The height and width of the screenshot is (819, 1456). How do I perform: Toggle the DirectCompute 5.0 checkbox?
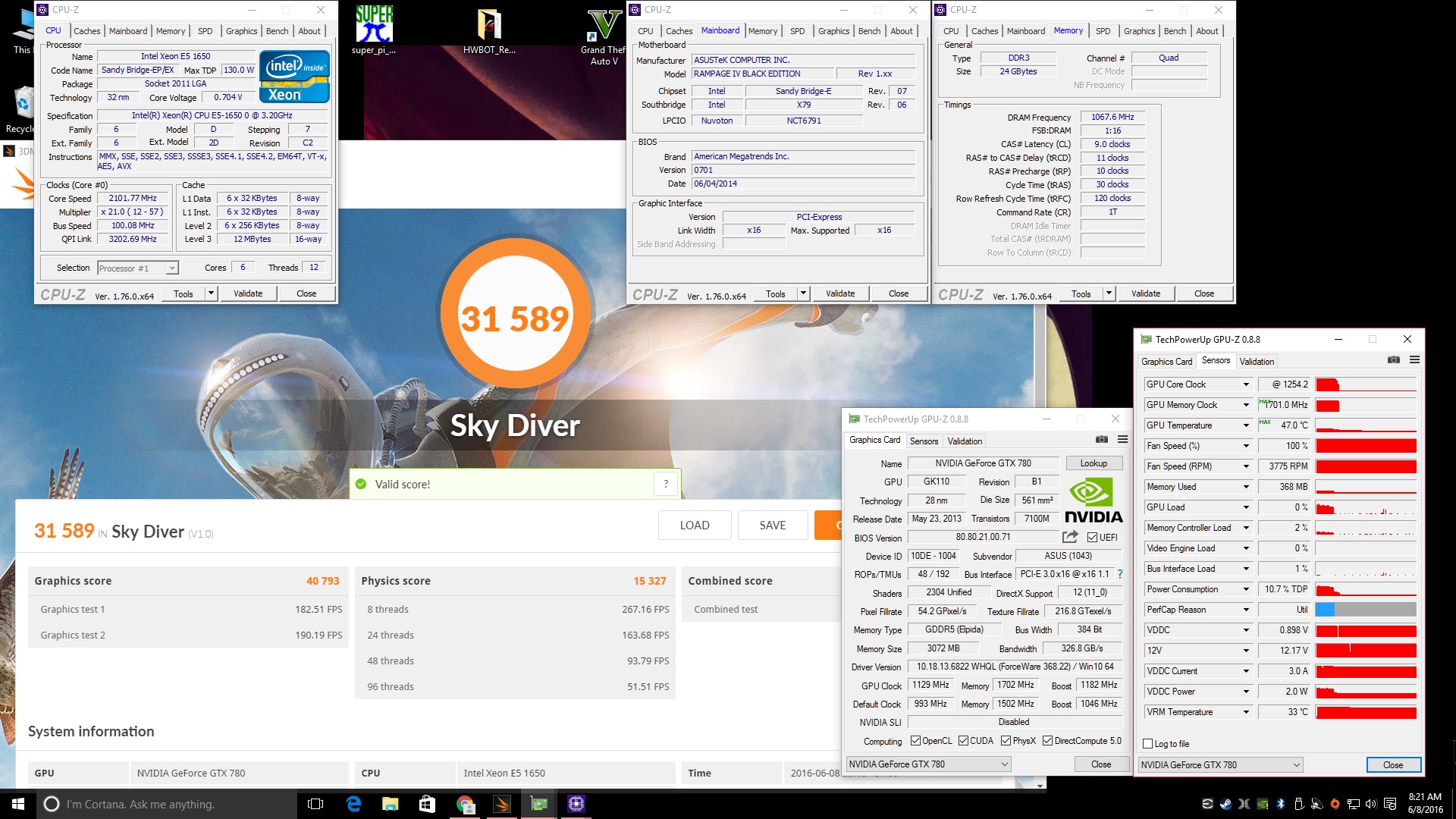1047,741
